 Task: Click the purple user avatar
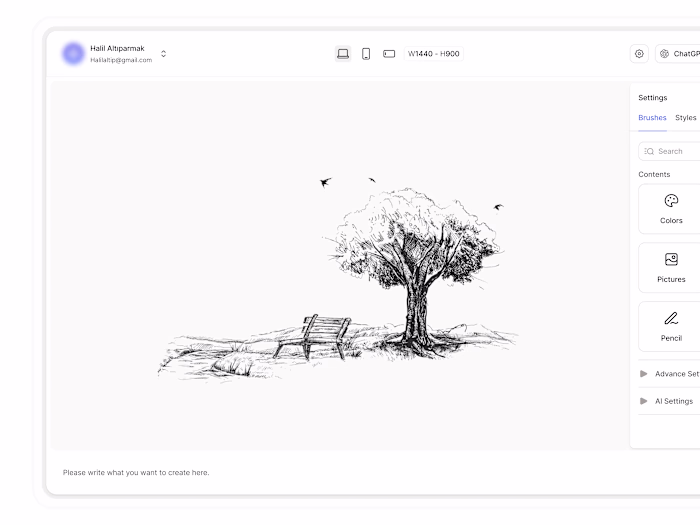click(73, 54)
